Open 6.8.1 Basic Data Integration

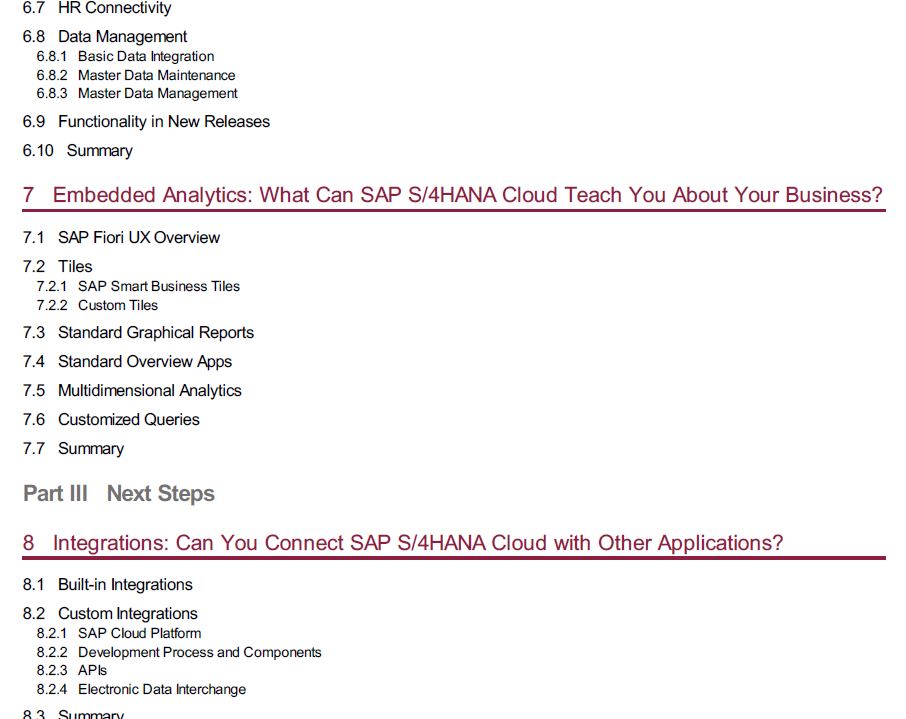(x=125, y=56)
